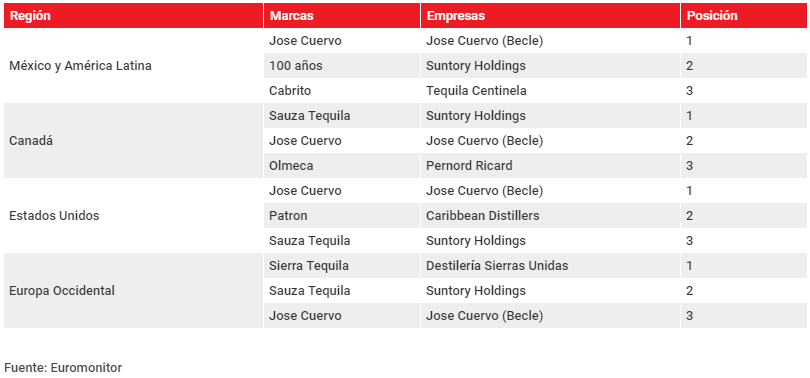
Task: Select the Destilería Sierras Unidas cell
Action: (x=550, y=265)
